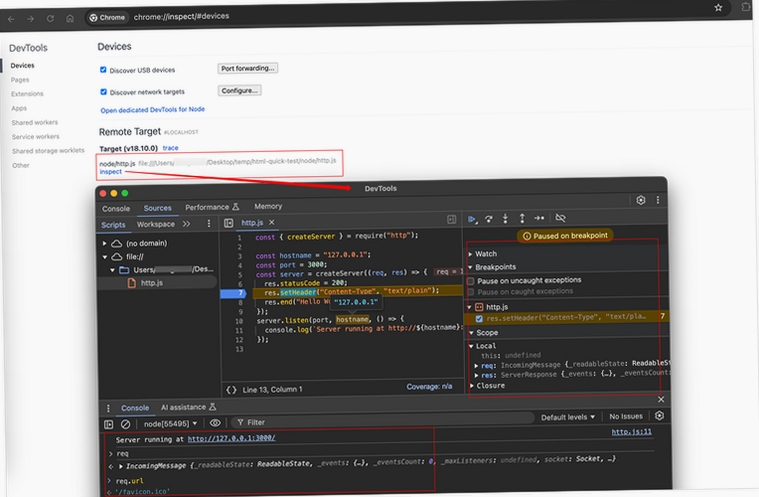Bookmark this page with the star icon
Viewport: 759px width, 497px height.
coord(718,7)
